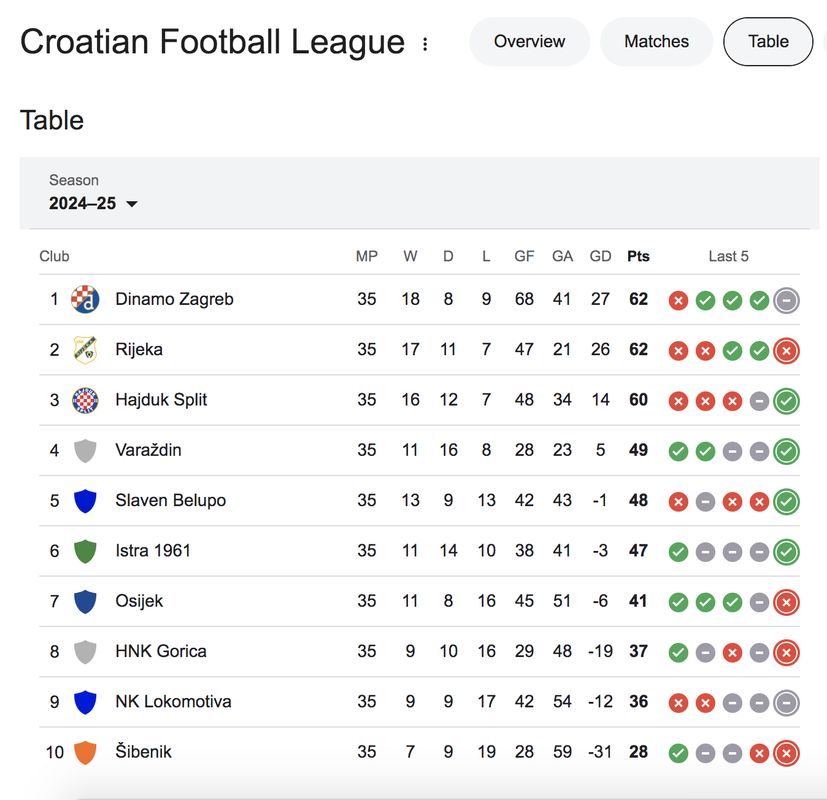
Task: Click the Hajduk Split club crest
Action: (86, 400)
